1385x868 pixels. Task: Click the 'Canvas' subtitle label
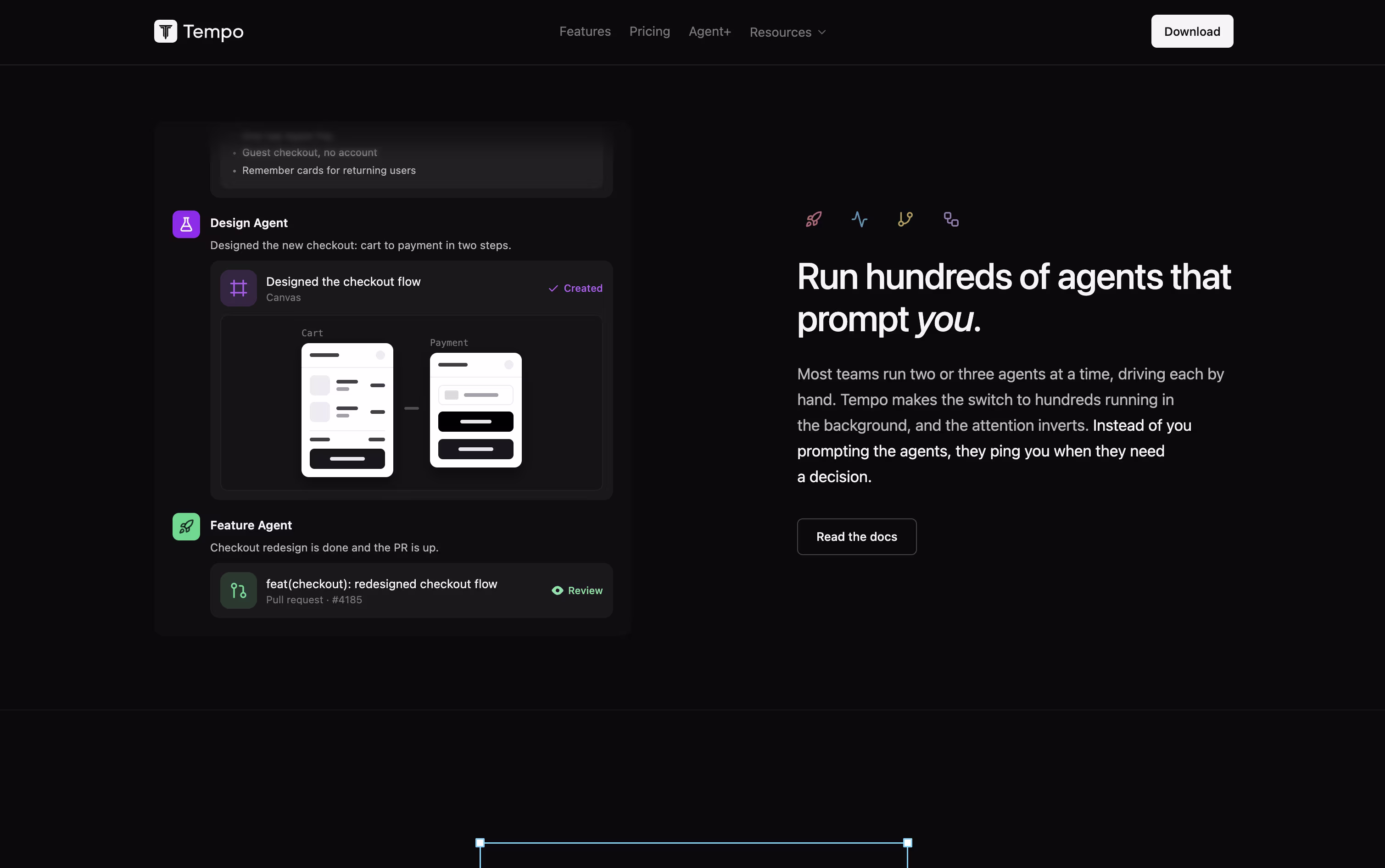pyautogui.click(x=283, y=297)
